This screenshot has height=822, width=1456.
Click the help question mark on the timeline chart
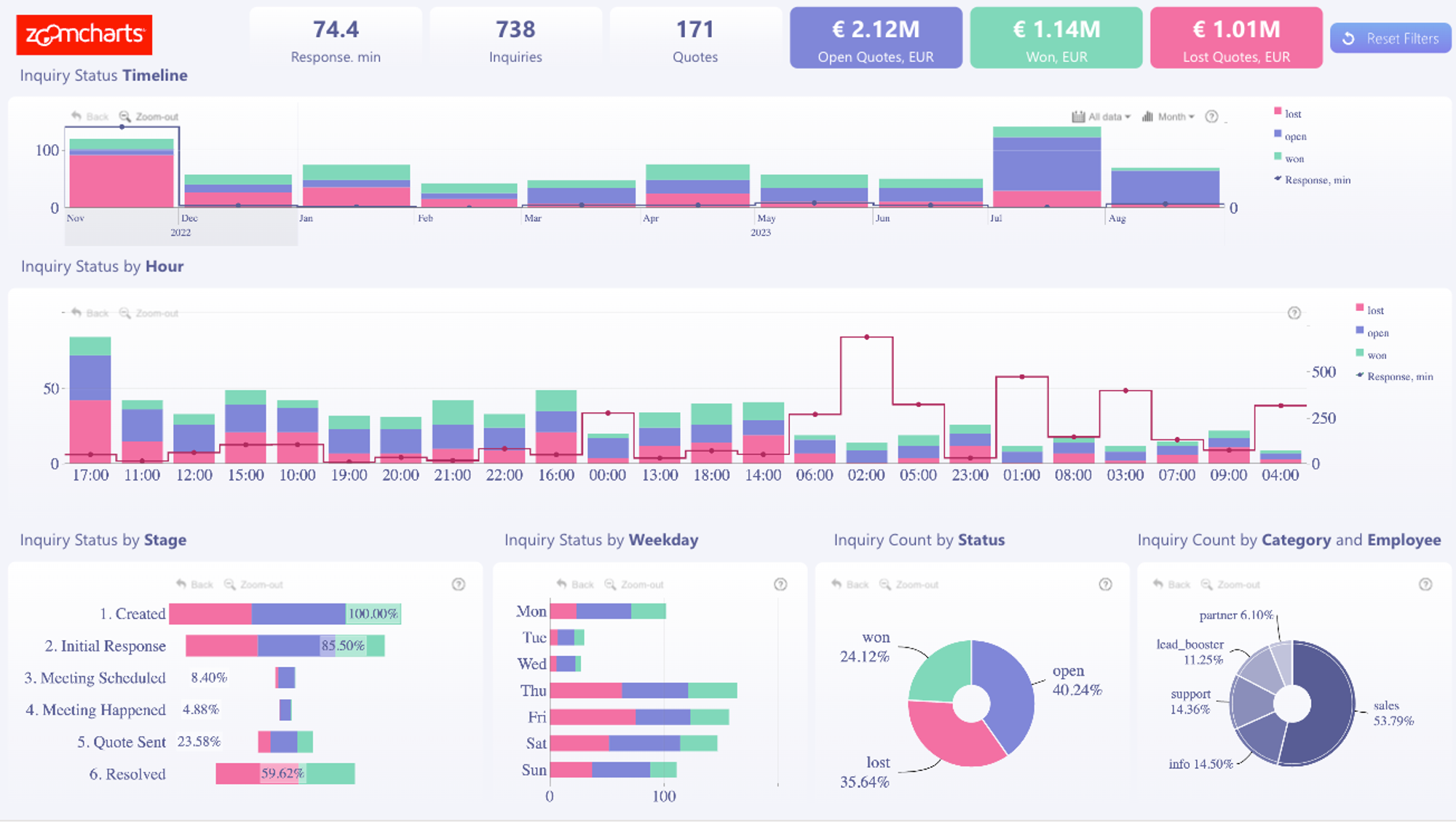tap(1211, 116)
